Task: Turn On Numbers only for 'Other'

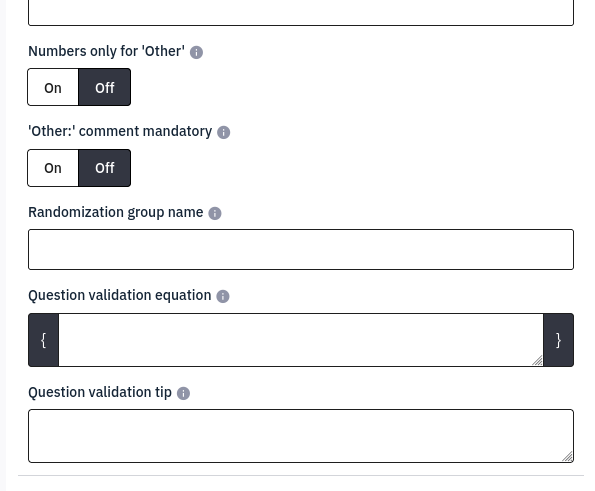Action: coord(53,87)
